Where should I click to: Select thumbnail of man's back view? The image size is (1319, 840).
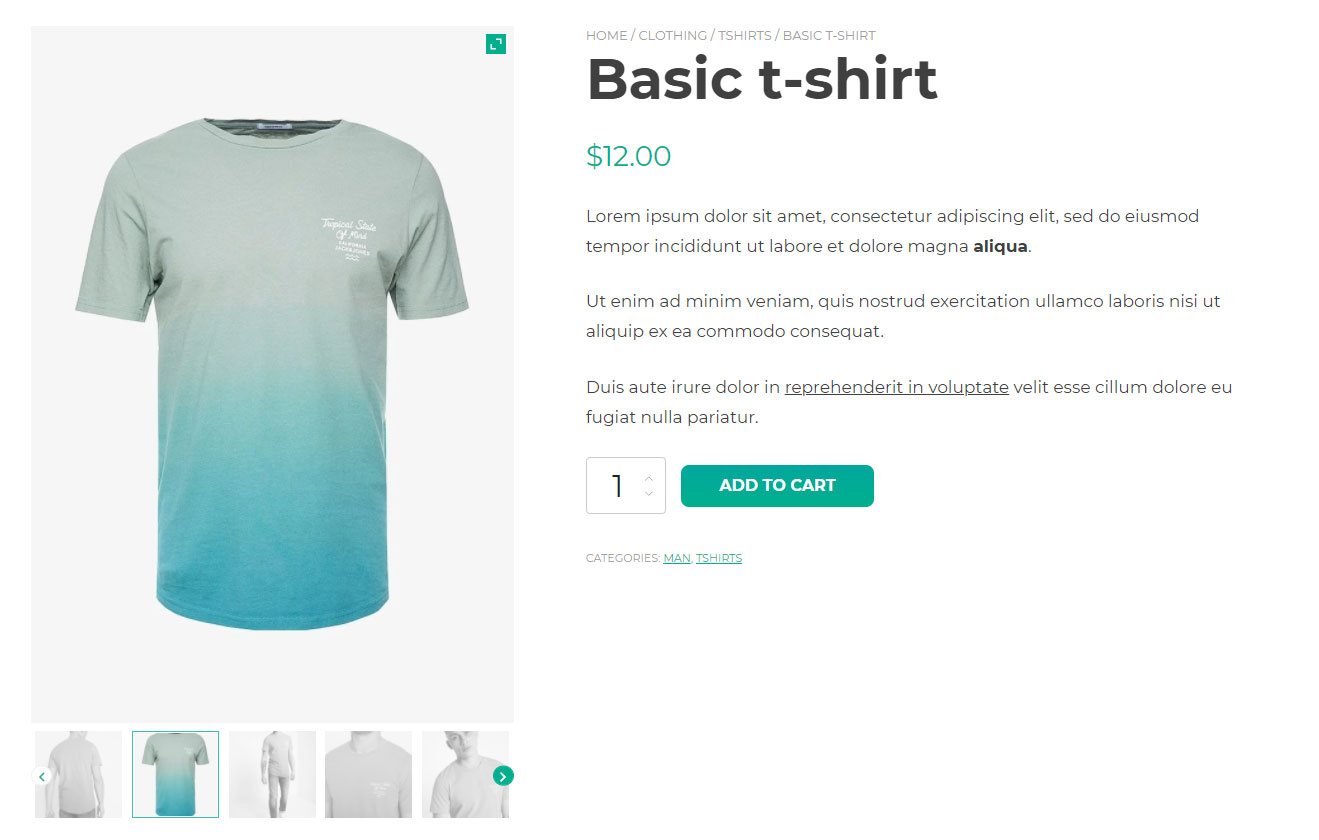pyautogui.click(x=78, y=775)
